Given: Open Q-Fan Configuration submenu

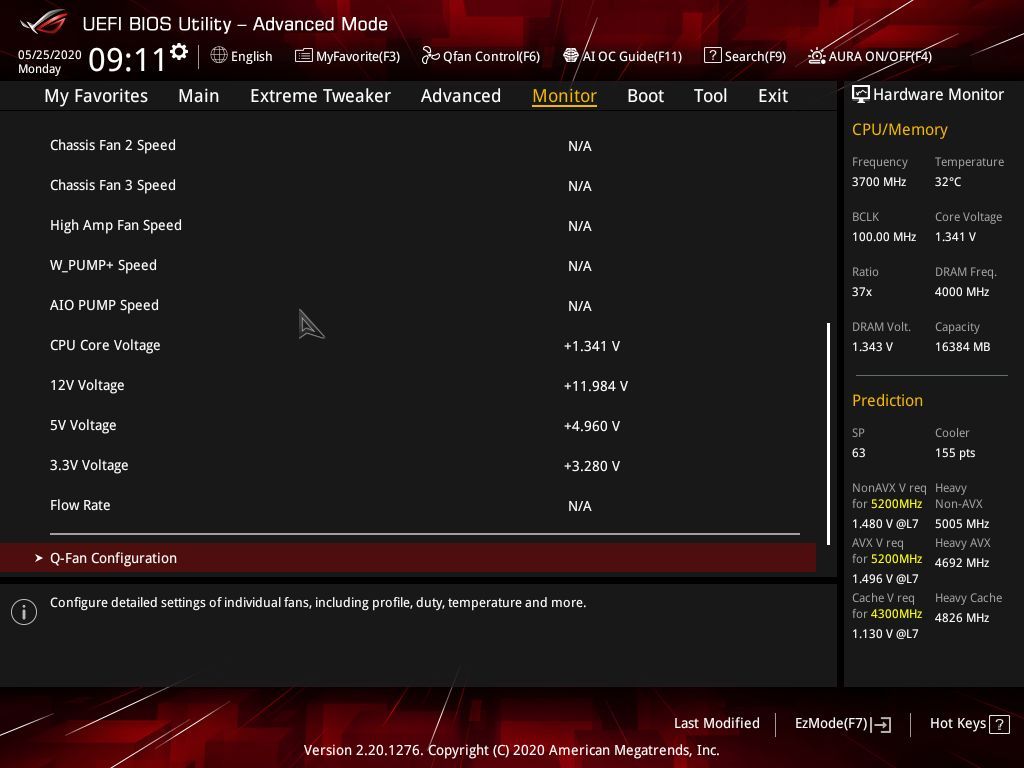Looking at the screenshot, I should tap(408, 558).
